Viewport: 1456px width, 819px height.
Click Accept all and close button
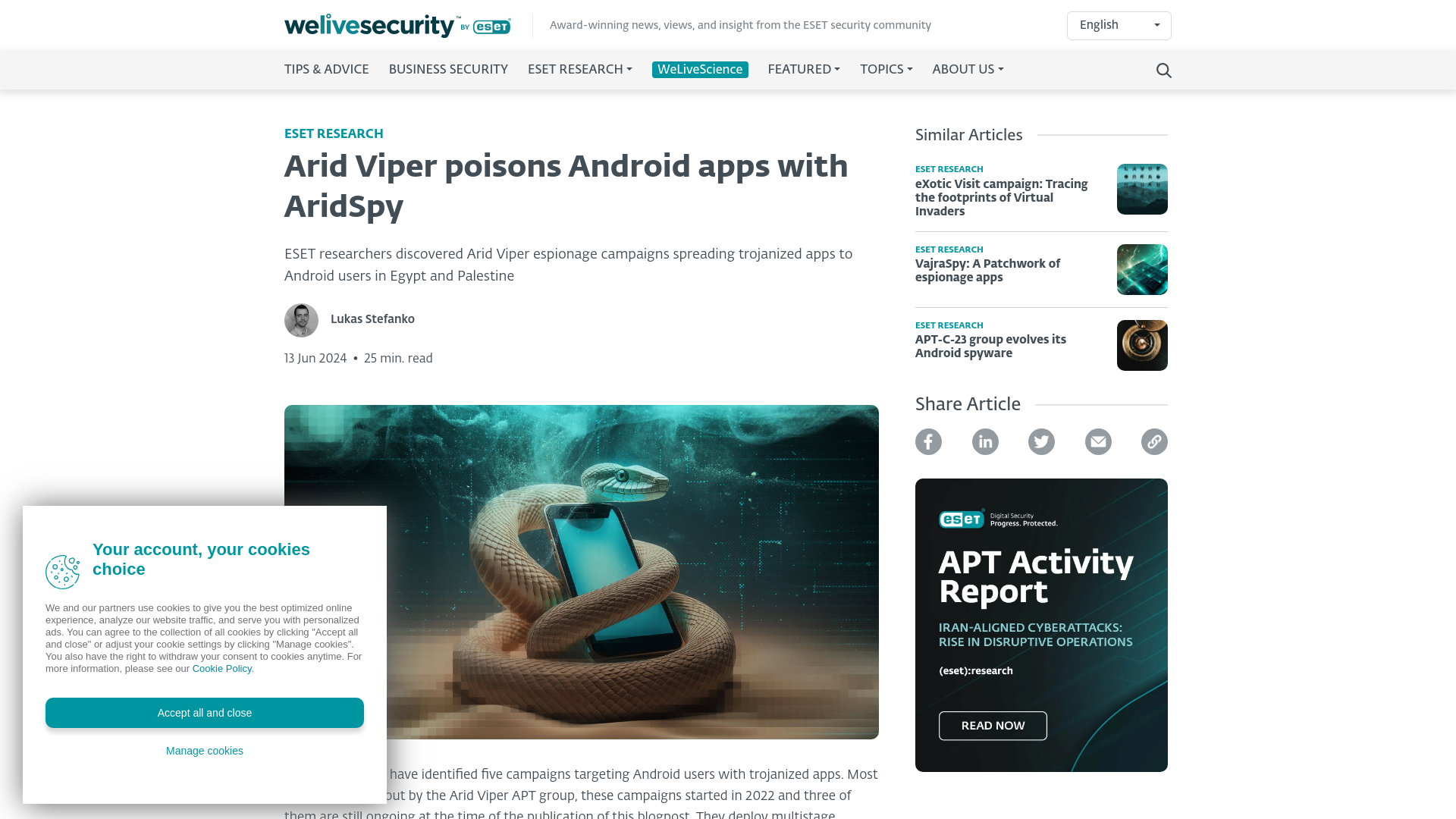(205, 712)
